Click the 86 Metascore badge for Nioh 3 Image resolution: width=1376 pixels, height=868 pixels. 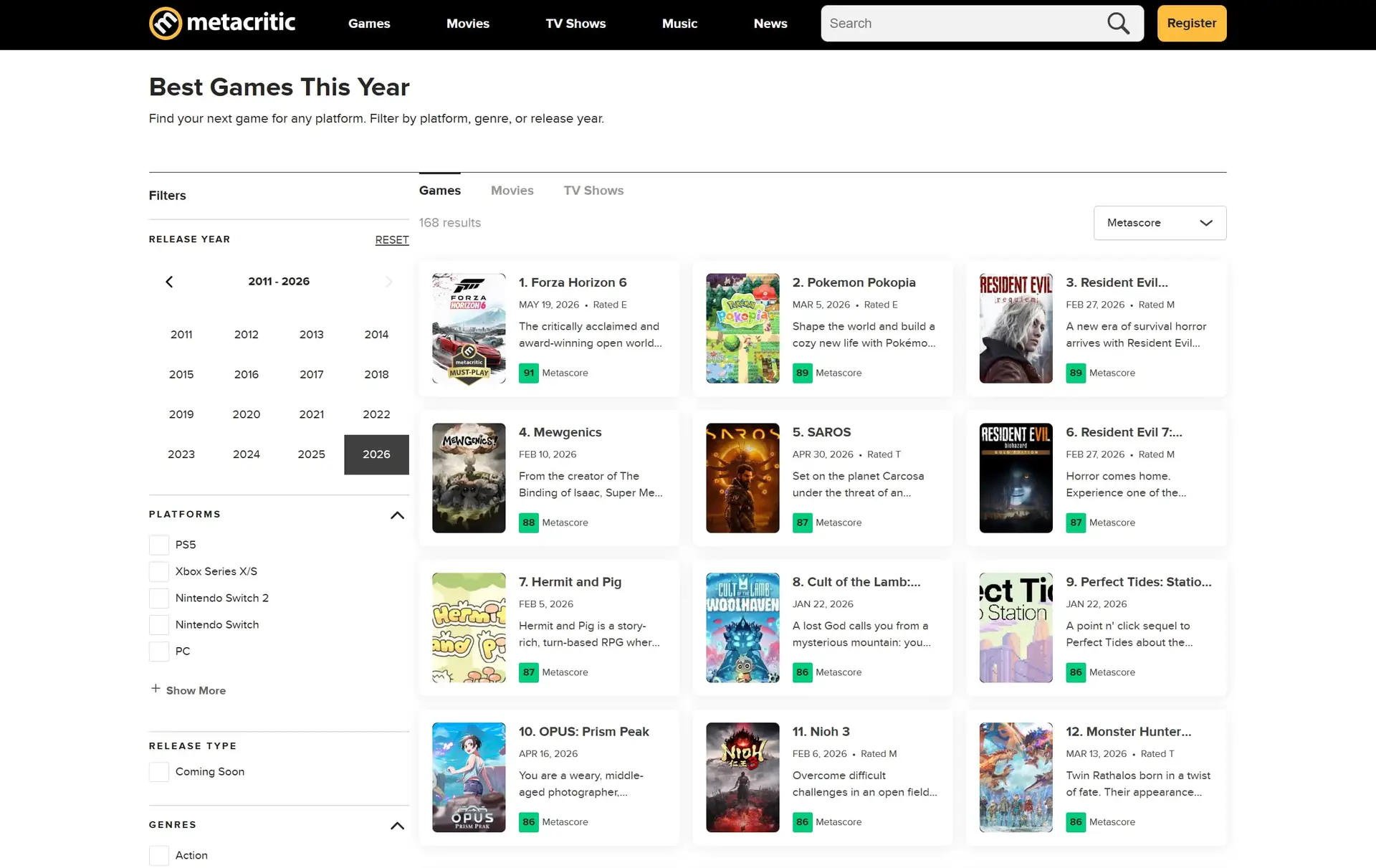click(802, 822)
